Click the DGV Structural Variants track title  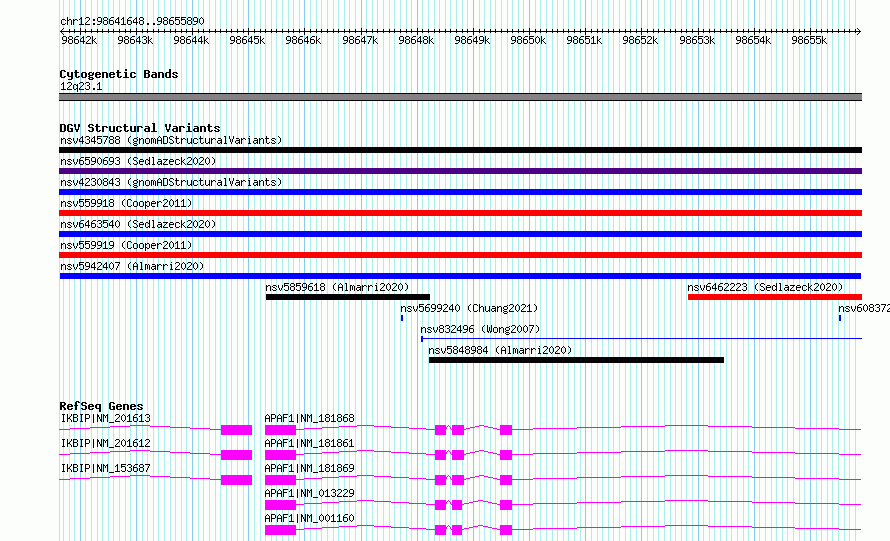140,128
